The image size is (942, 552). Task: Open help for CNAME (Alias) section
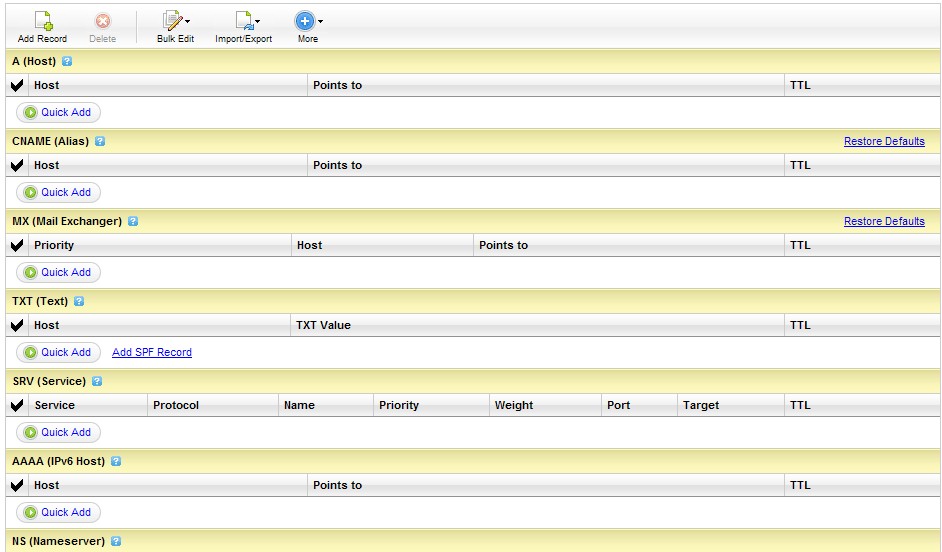coord(100,141)
